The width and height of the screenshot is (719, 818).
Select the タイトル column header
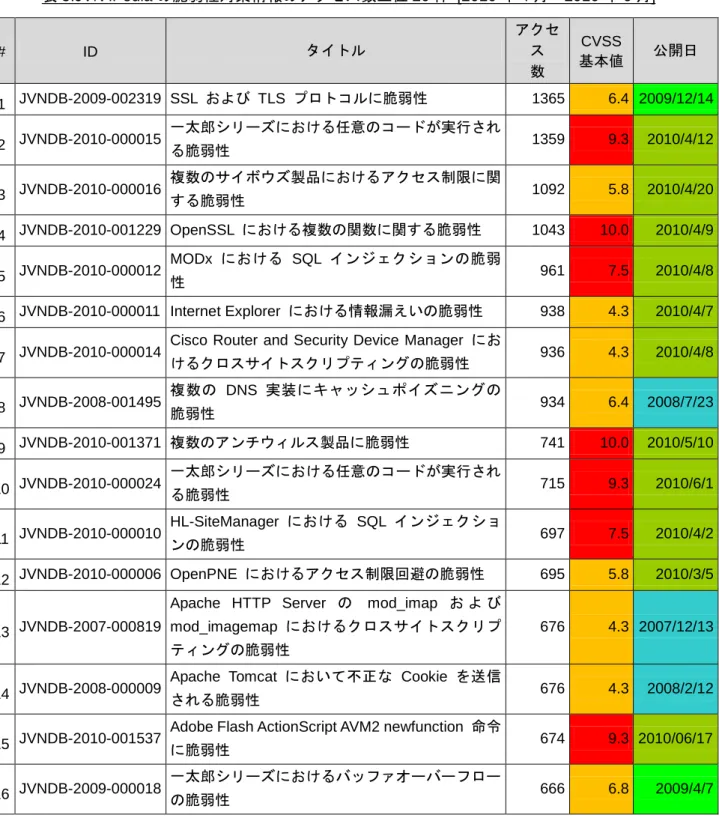click(x=335, y=51)
